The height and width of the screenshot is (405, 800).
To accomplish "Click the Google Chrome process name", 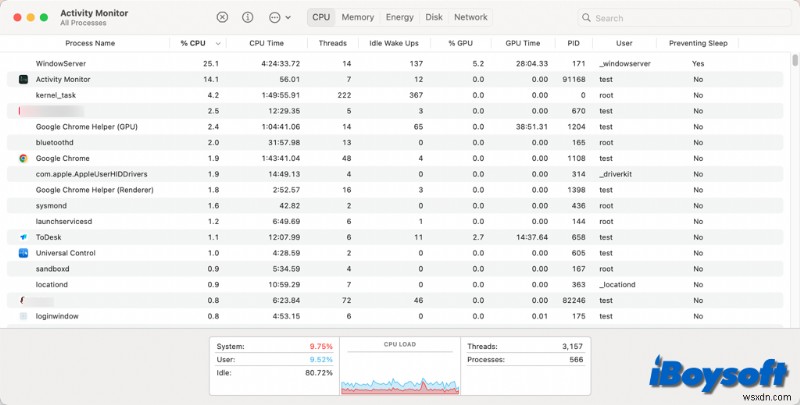I will click(62, 159).
